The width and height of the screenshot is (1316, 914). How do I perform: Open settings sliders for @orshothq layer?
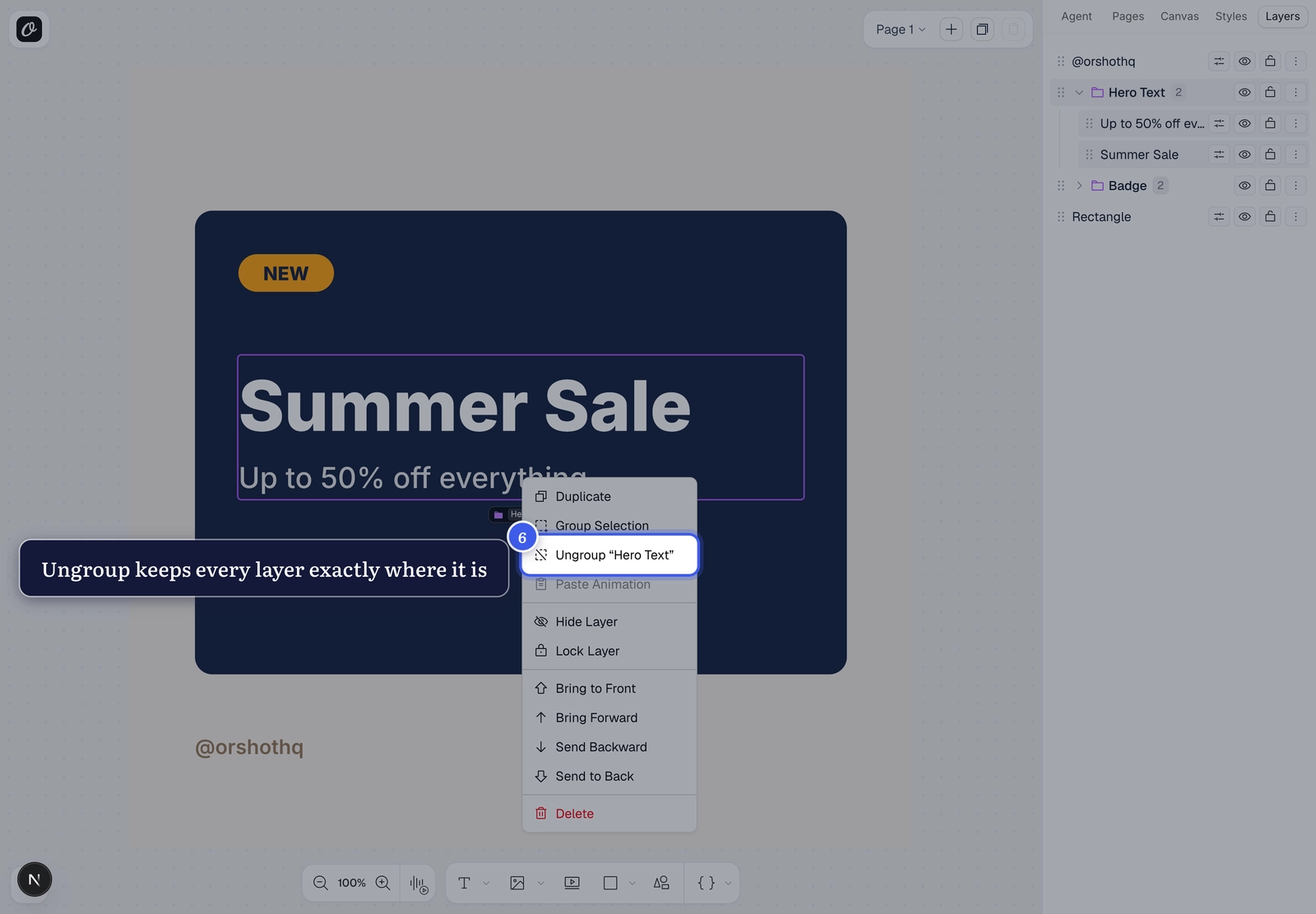[1219, 62]
